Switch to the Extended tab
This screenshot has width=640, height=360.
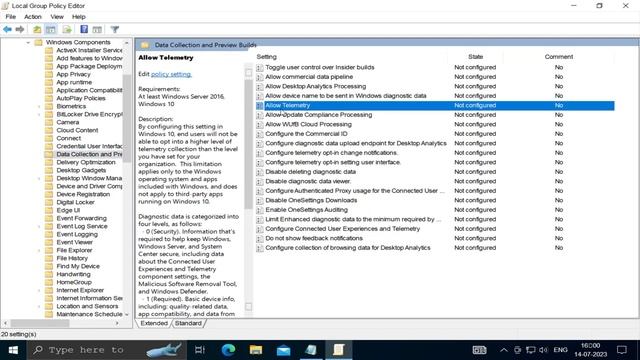[154, 323]
